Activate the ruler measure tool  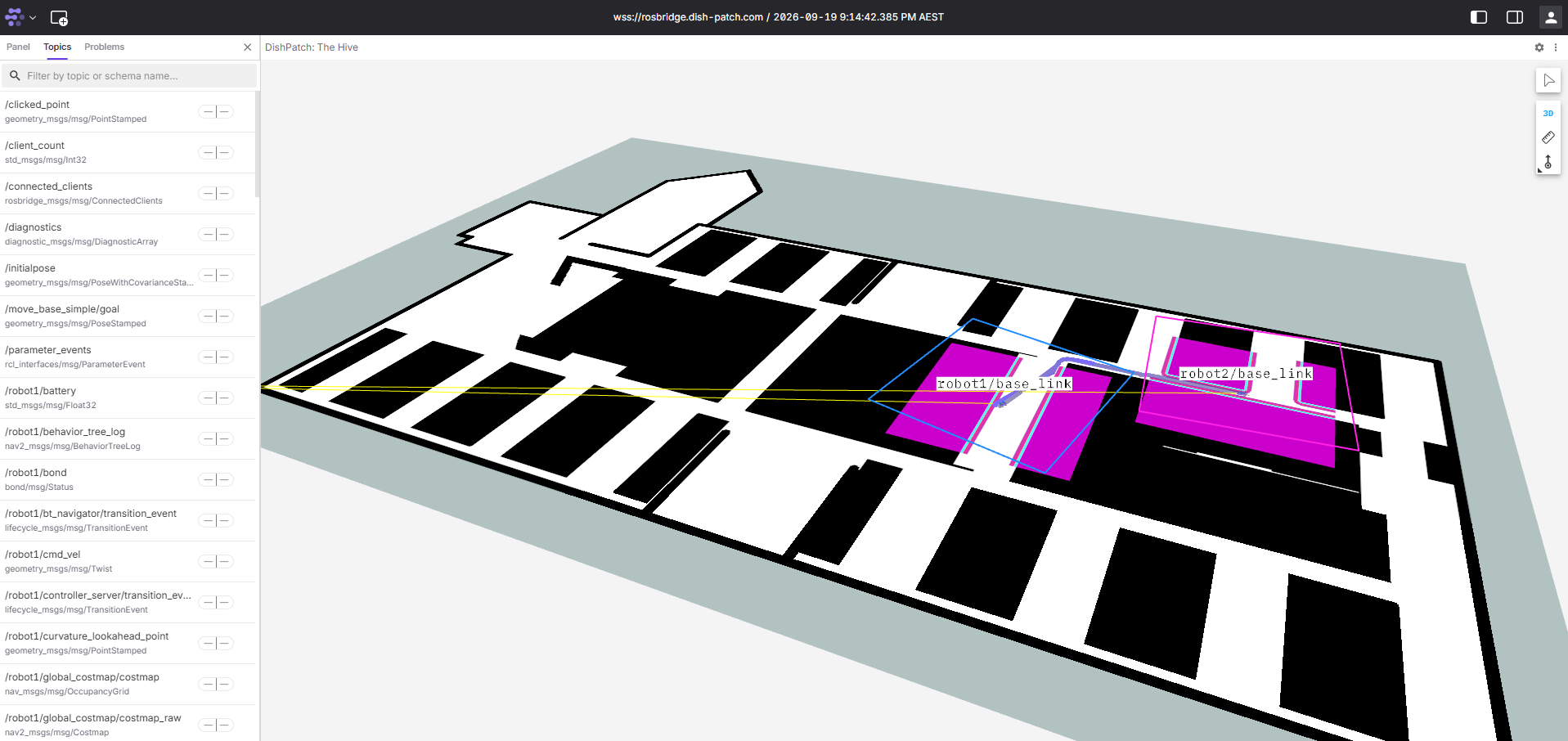(1548, 137)
